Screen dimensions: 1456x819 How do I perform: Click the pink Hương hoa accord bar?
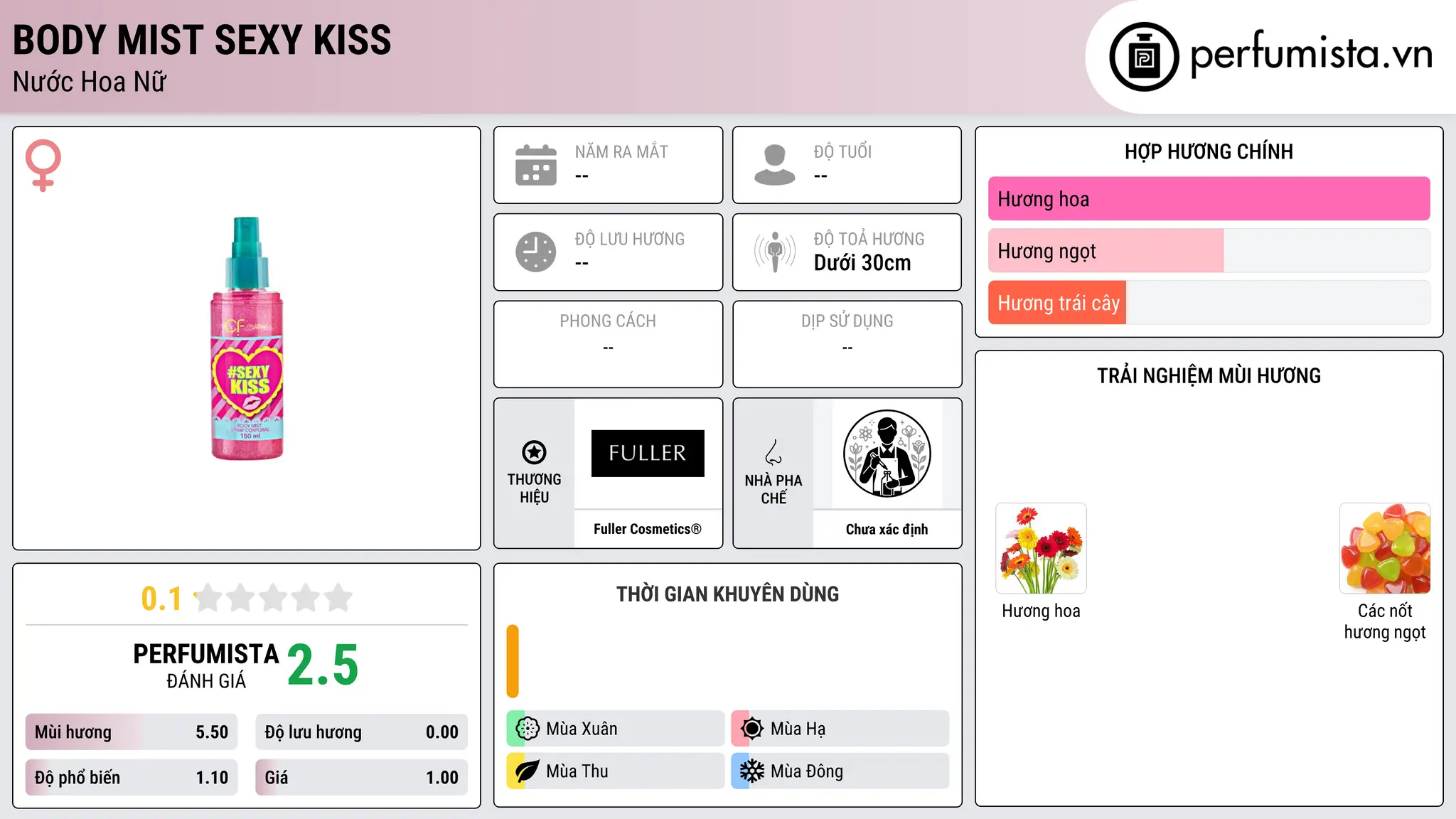click(1209, 199)
